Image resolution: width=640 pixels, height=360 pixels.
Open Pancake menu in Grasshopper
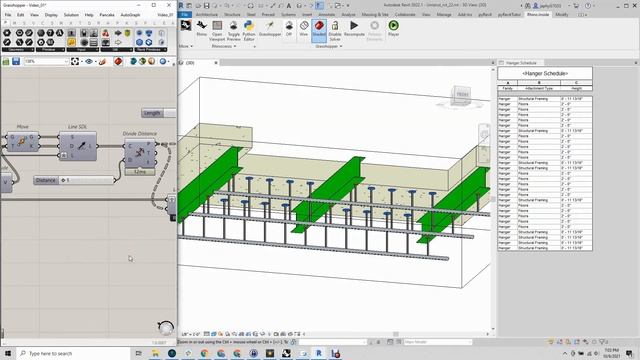point(107,15)
